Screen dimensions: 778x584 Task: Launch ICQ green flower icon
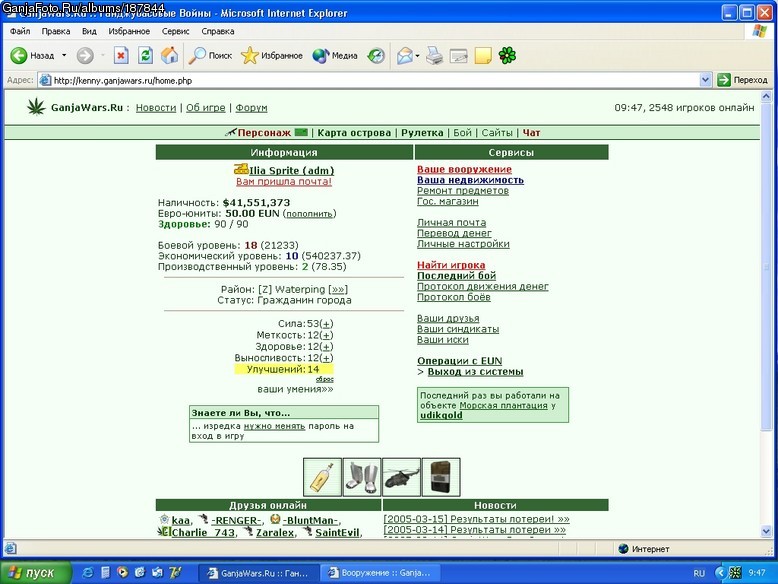(x=507, y=56)
